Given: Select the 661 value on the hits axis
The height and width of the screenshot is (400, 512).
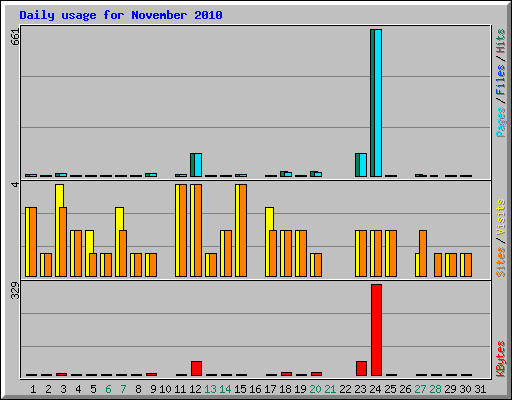Looking at the screenshot, I should point(15,37).
